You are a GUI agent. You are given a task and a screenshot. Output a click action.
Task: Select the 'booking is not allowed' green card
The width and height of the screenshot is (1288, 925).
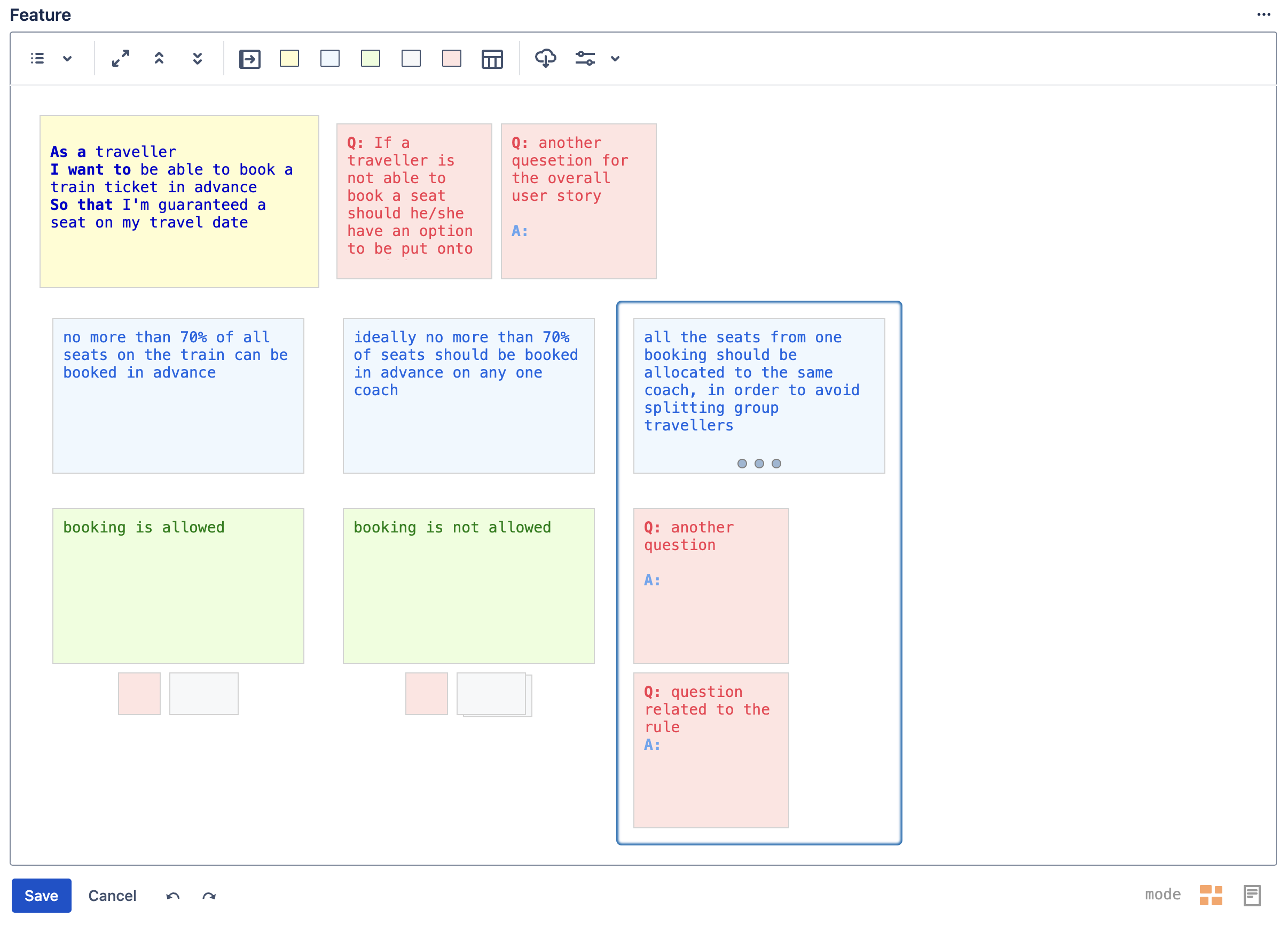point(468,585)
